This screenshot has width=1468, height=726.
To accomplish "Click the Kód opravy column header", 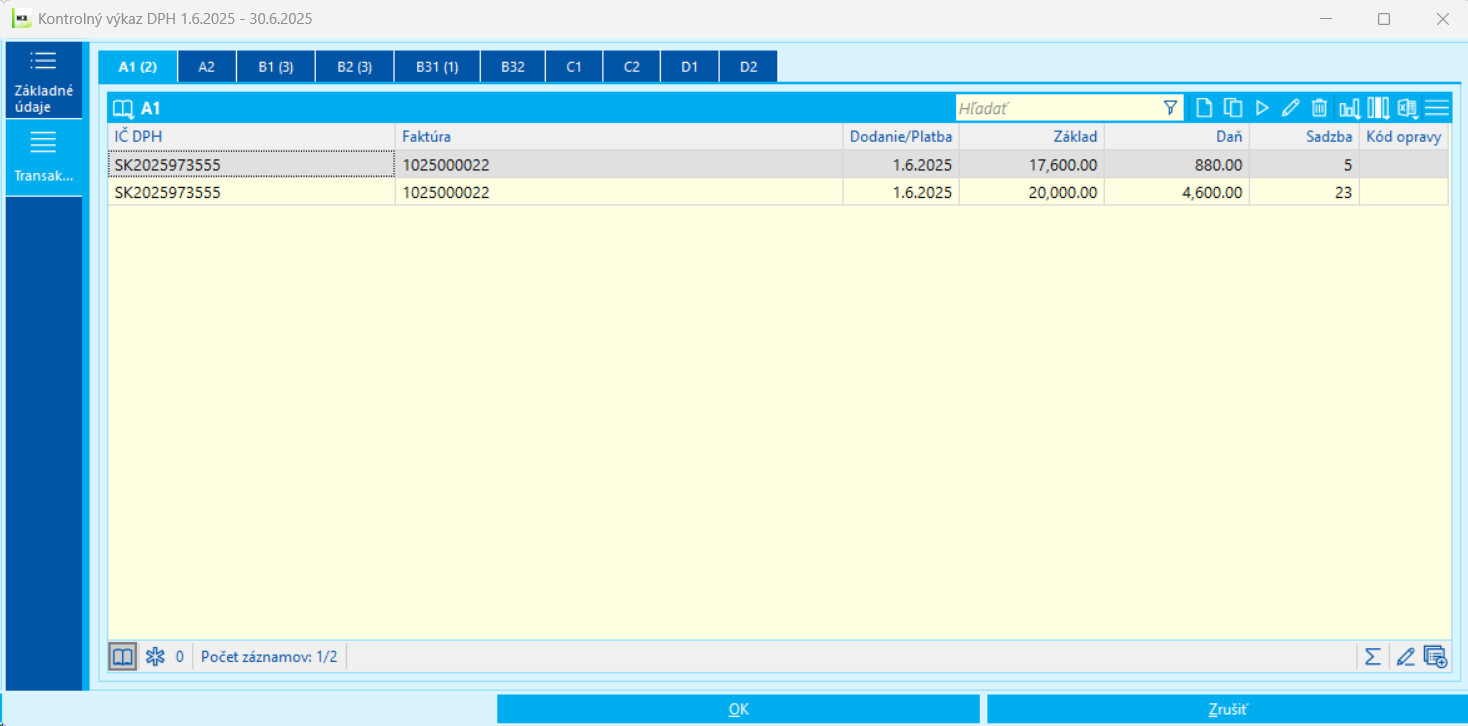I will point(1404,137).
